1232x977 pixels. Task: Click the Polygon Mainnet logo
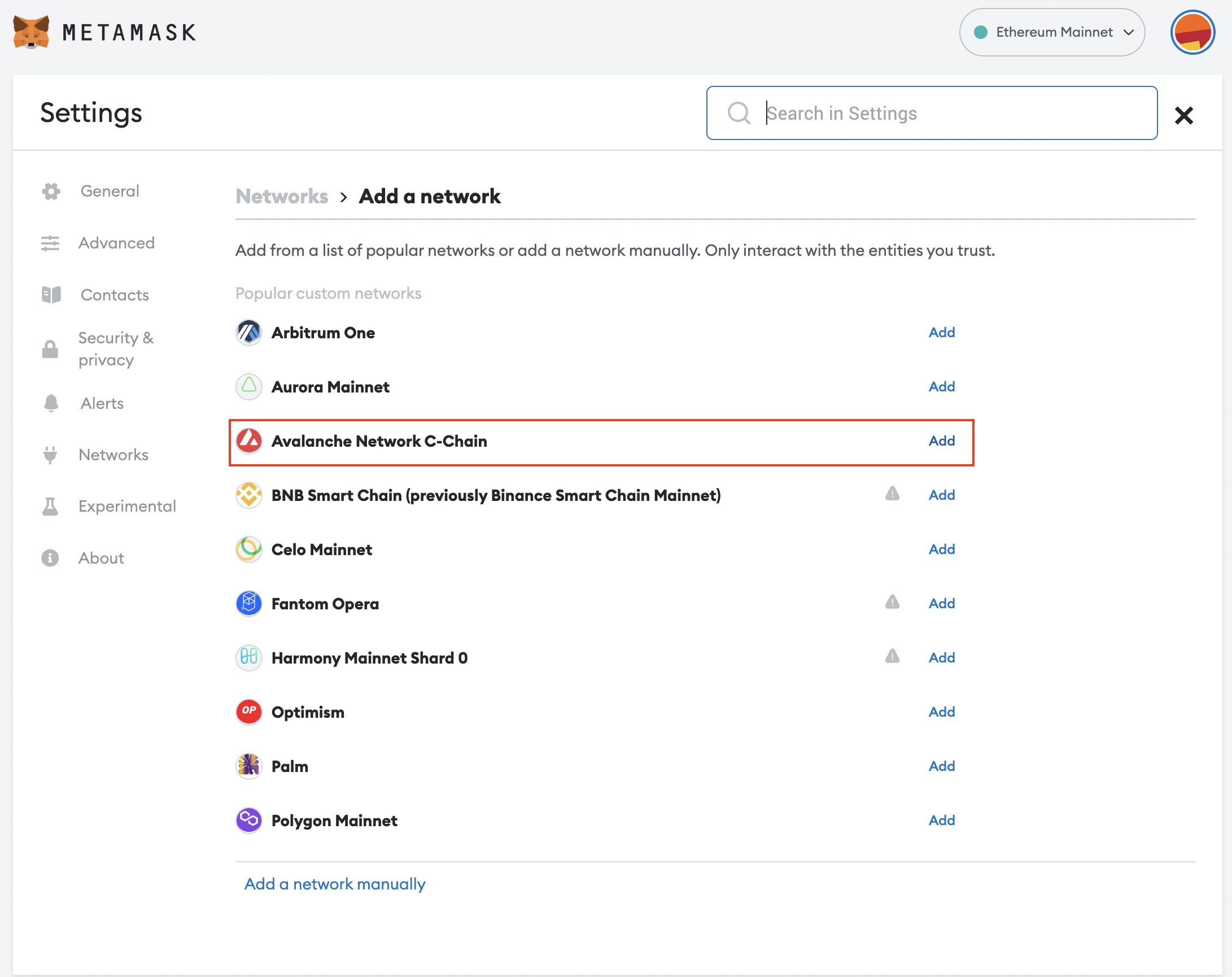pos(249,821)
